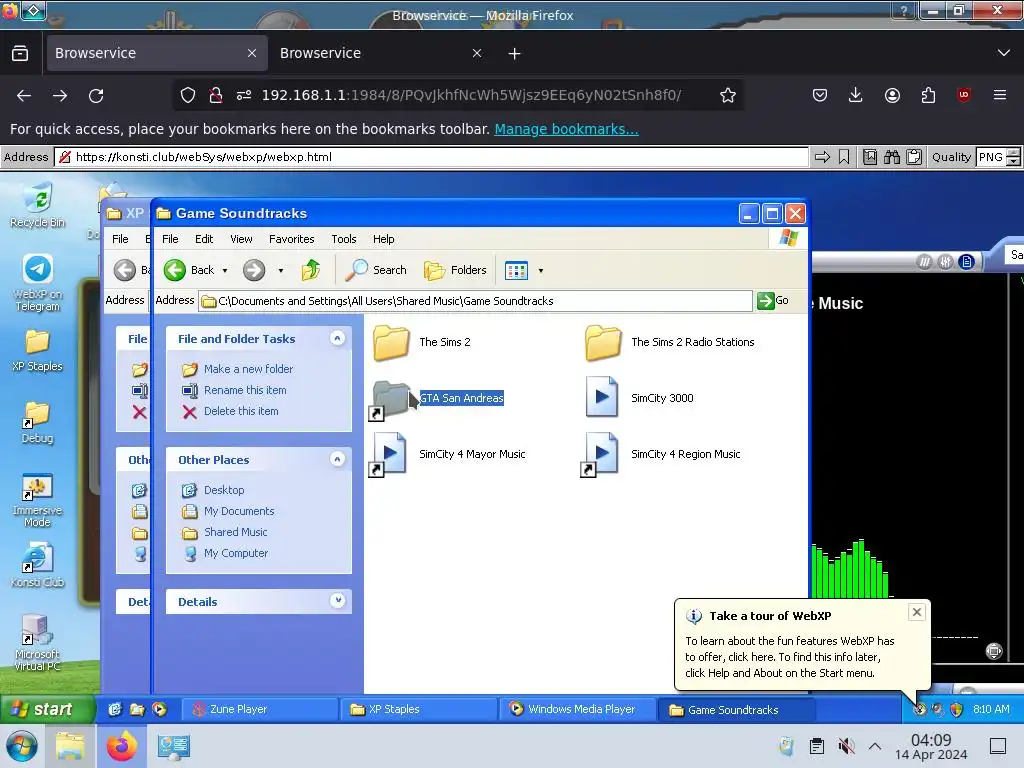Open the Help menu
The image size is (1024, 768).
click(383, 239)
